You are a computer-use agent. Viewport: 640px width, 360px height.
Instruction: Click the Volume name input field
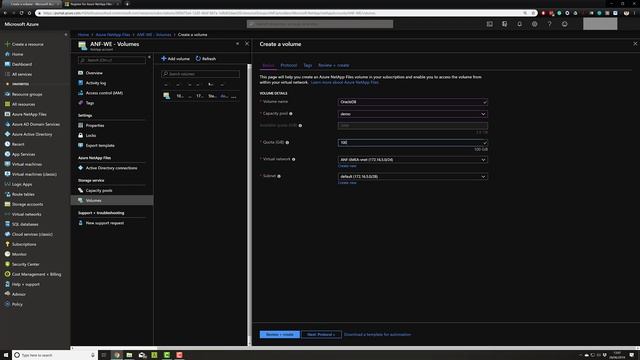coord(413,102)
